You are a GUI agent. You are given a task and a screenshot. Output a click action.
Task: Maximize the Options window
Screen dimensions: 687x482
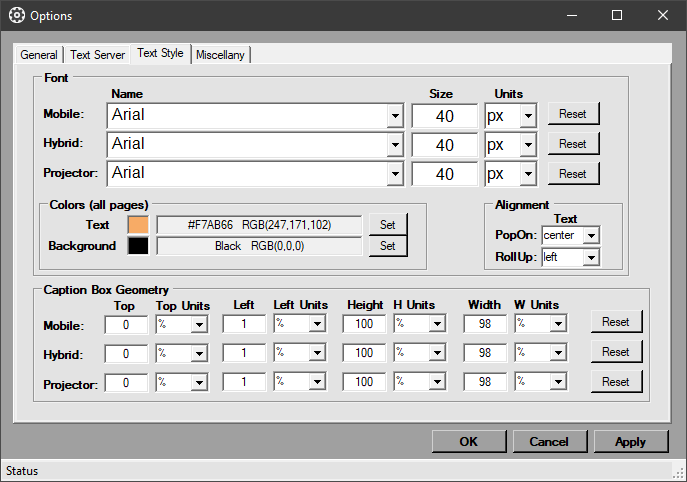tap(617, 15)
